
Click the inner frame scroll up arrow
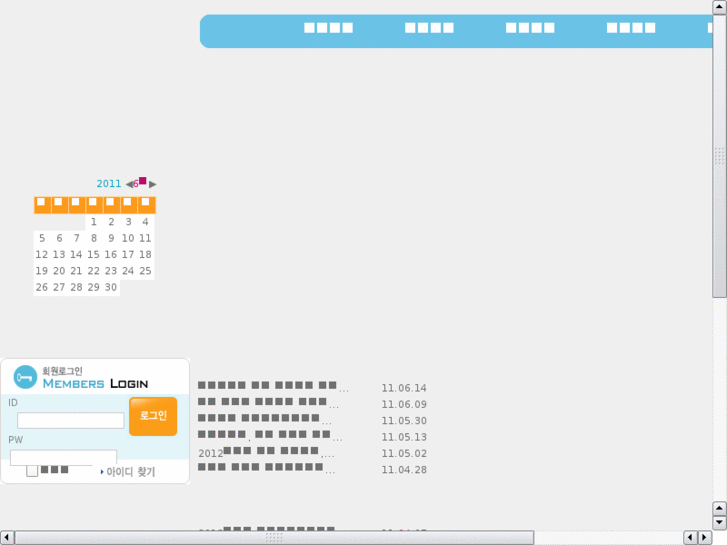coord(720,508)
